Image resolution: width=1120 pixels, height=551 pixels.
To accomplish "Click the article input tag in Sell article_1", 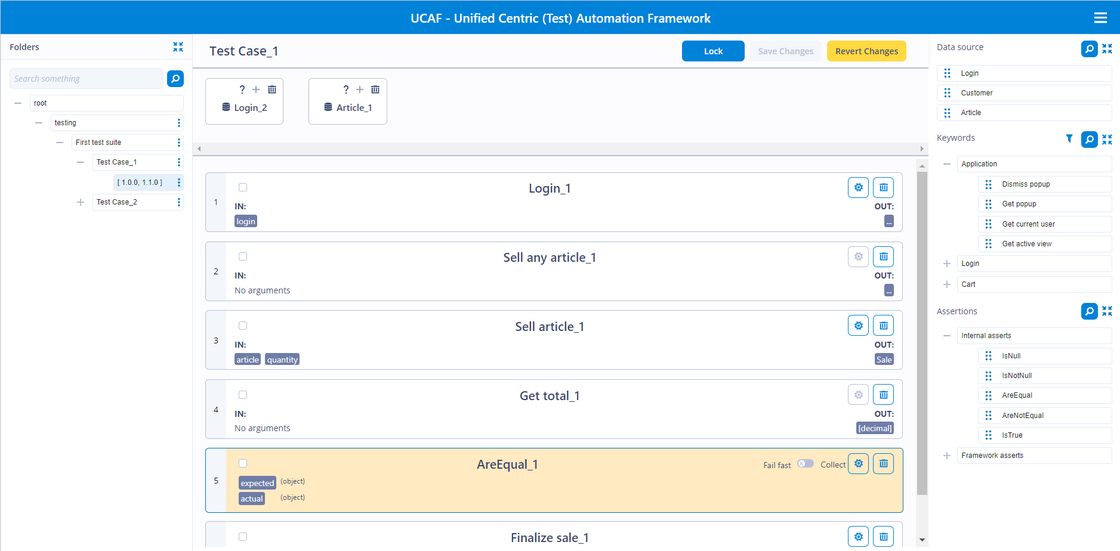I will pyautogui.click(x=248, y=359).
